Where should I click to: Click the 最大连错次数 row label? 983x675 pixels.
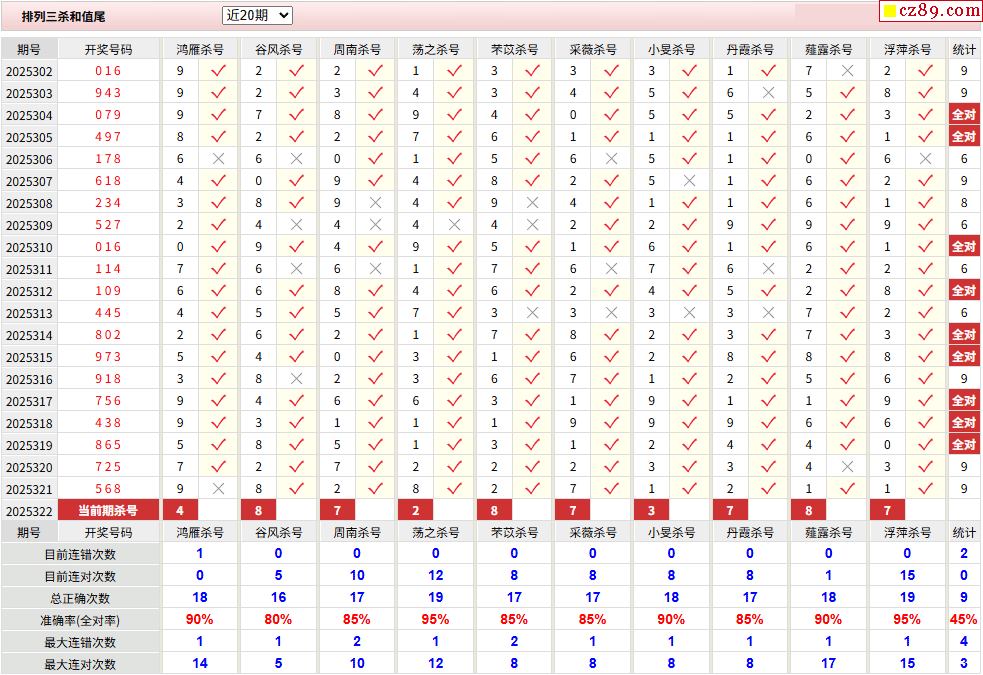coord(80,642)
